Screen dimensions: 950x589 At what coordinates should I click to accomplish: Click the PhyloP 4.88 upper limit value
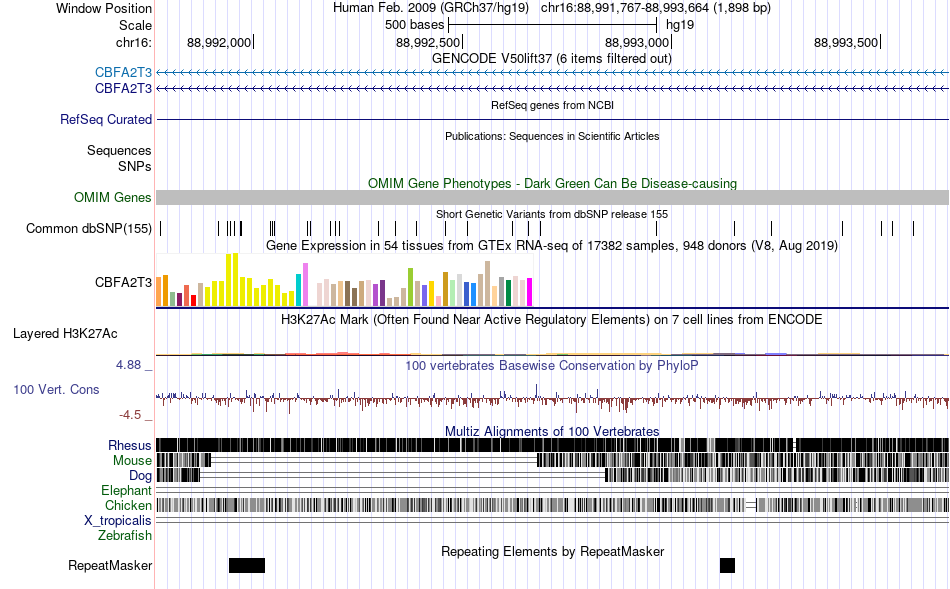128,365
